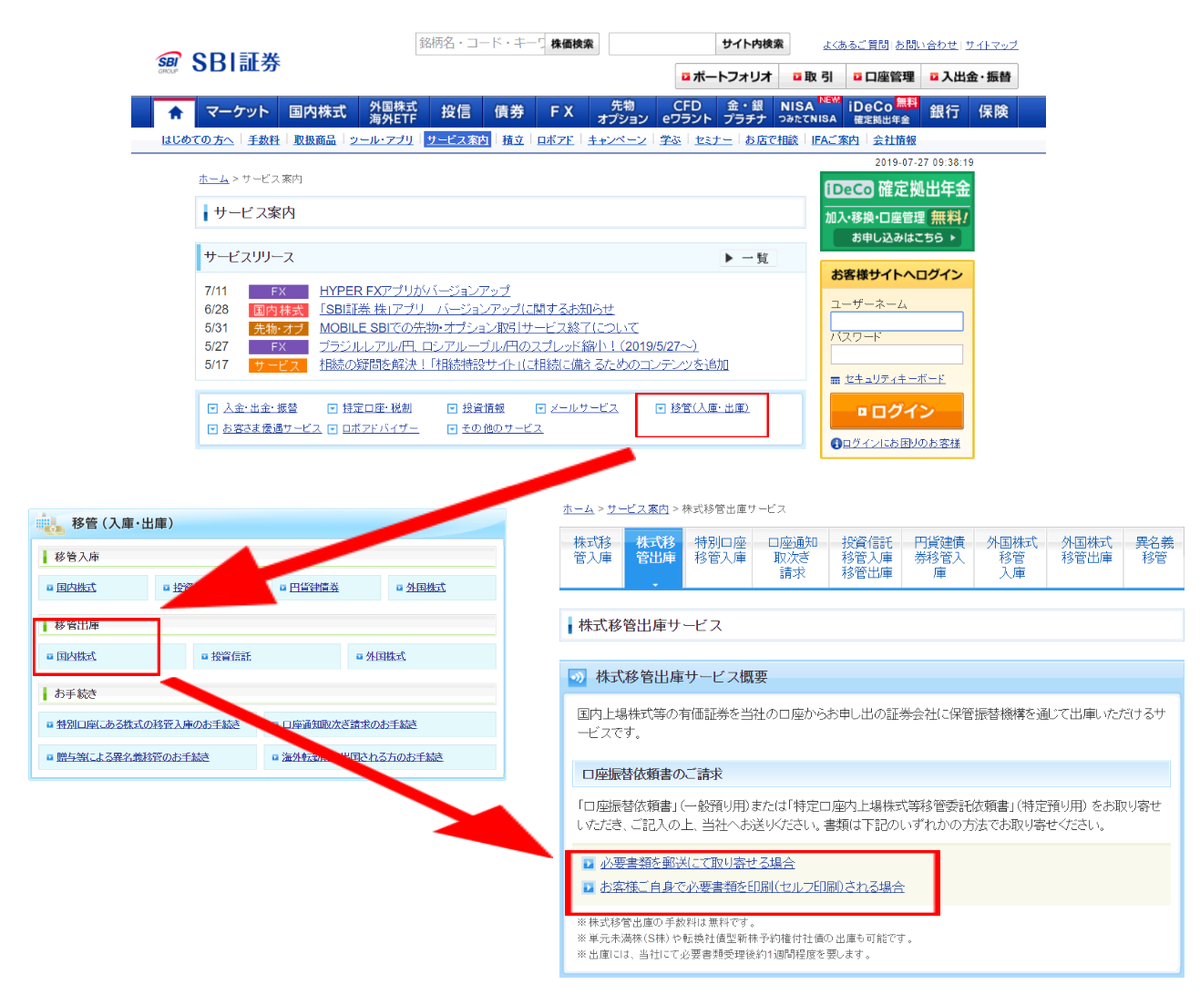Screen dimensions: 1200x995
Task: Open the MOBILE SBI 先物・オプション取引 news link
Action: [479, 328]
